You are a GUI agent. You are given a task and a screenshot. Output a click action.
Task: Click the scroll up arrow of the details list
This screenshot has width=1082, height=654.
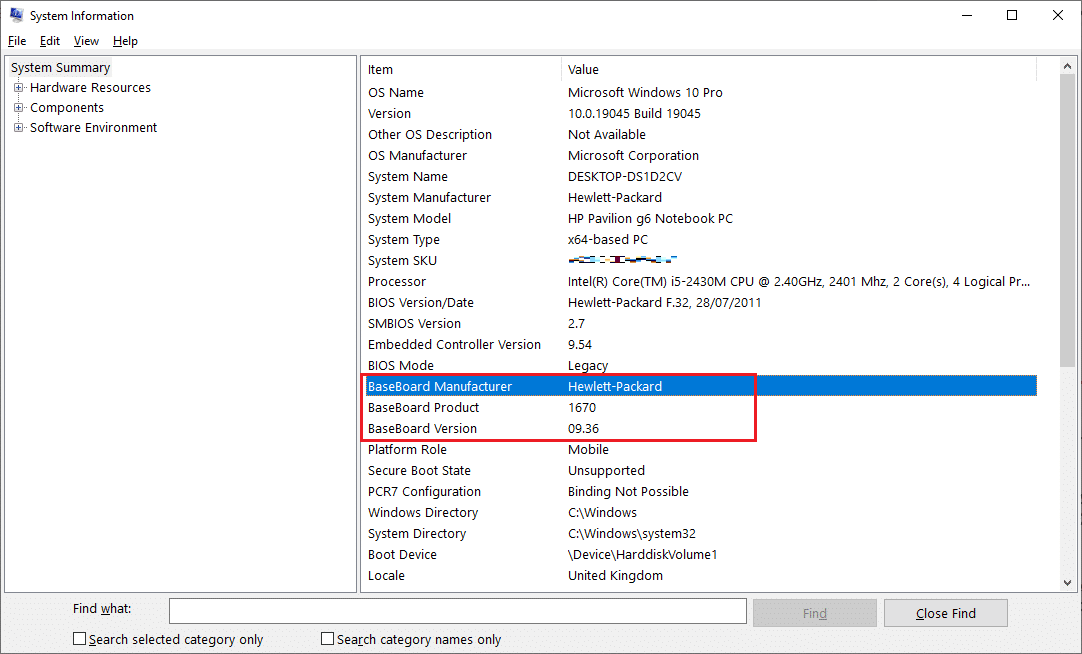[1068, 67]
